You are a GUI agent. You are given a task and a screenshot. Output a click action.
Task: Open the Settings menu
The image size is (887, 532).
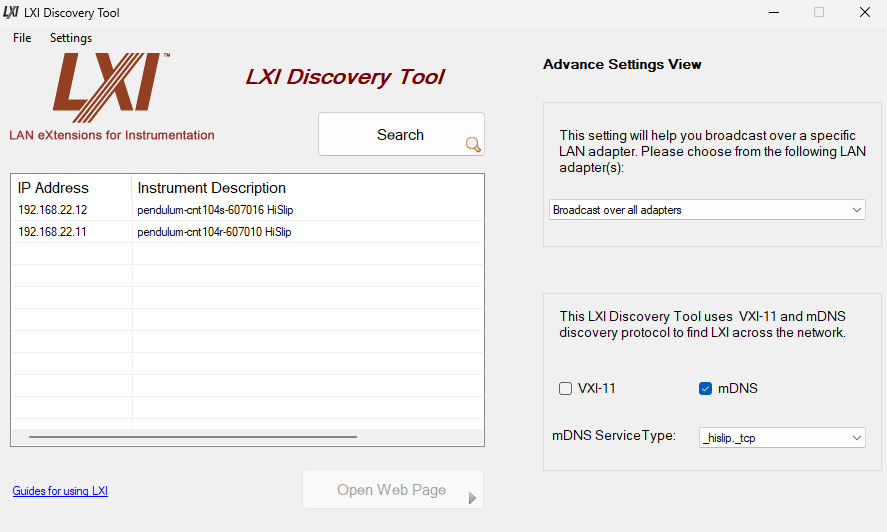pos(71,38)
